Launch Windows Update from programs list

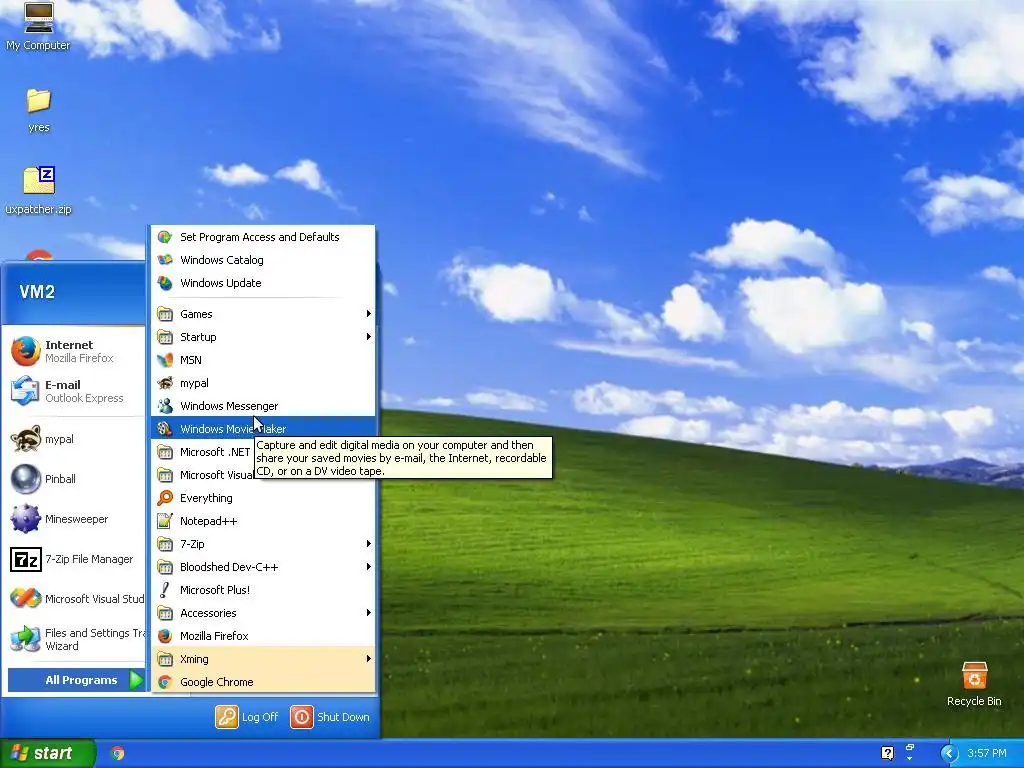pyautogui.click(x=263, y=283)
